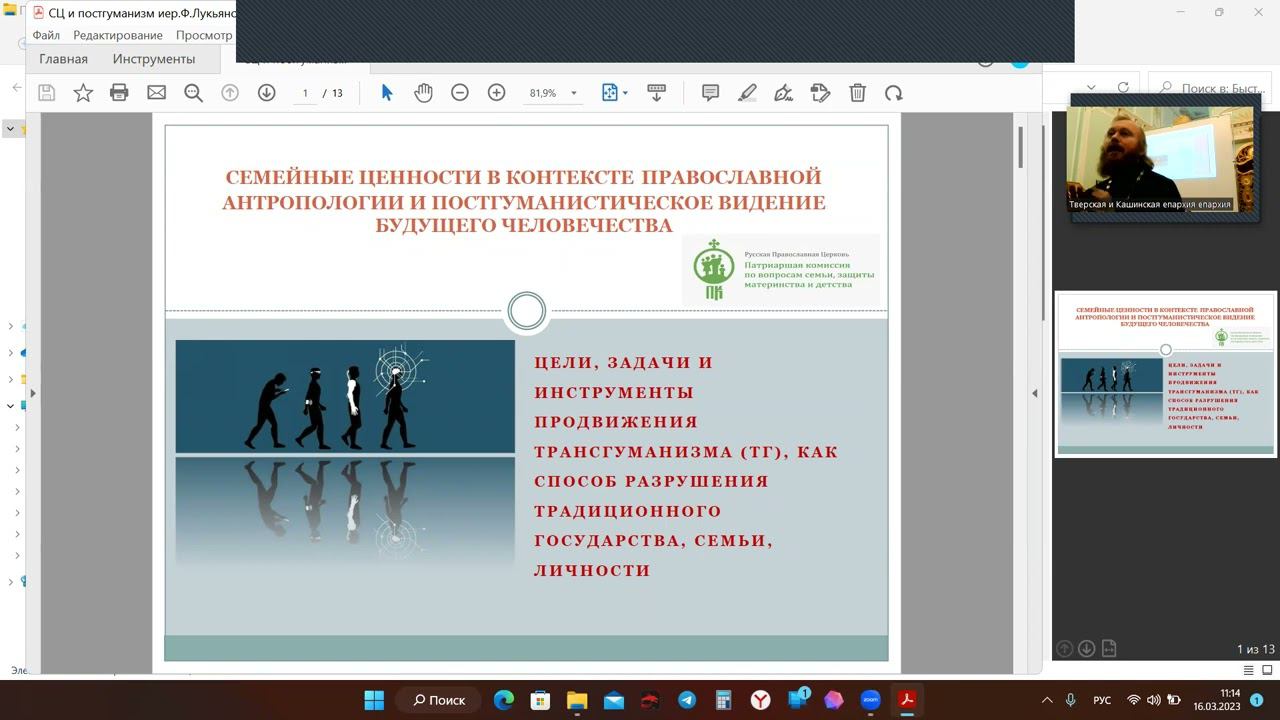Send the file by email envelope icon

(156, 93)
